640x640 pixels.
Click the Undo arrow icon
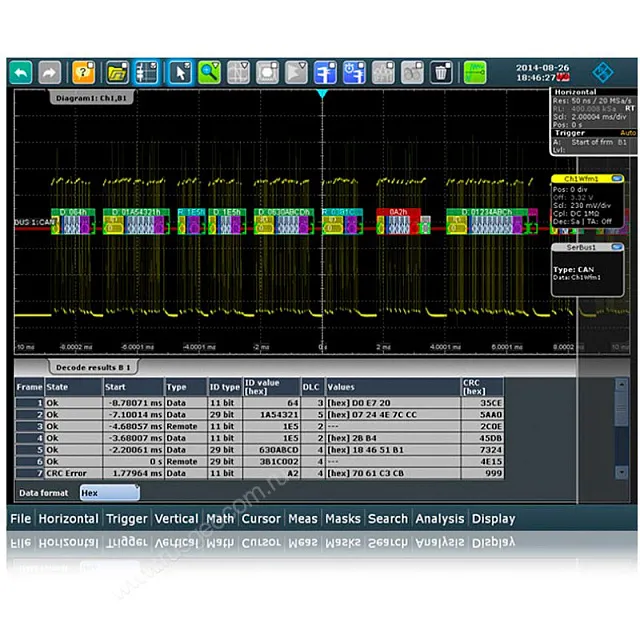pos(21,72)
